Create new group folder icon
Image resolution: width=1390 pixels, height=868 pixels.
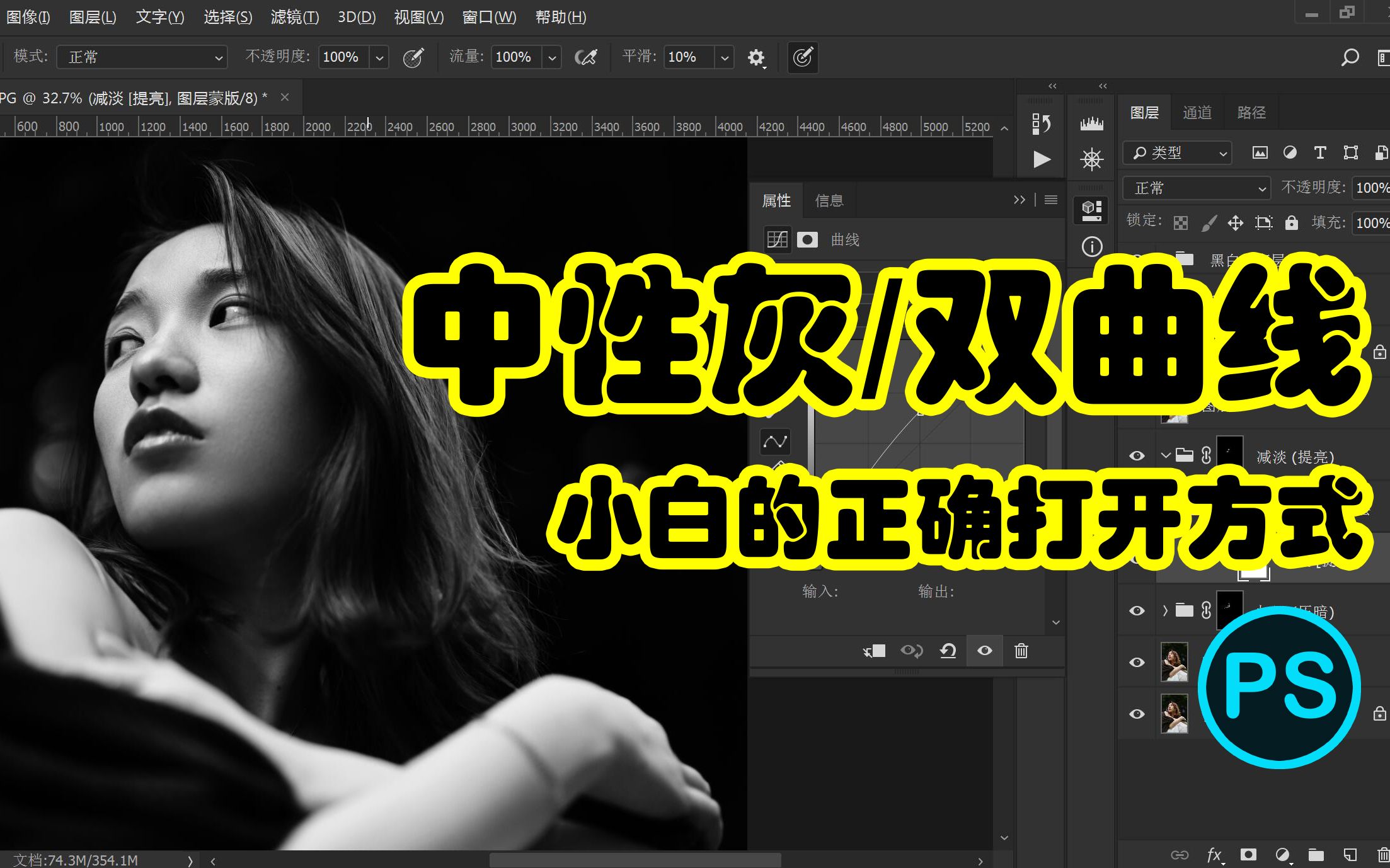(x=1316, y=855)
